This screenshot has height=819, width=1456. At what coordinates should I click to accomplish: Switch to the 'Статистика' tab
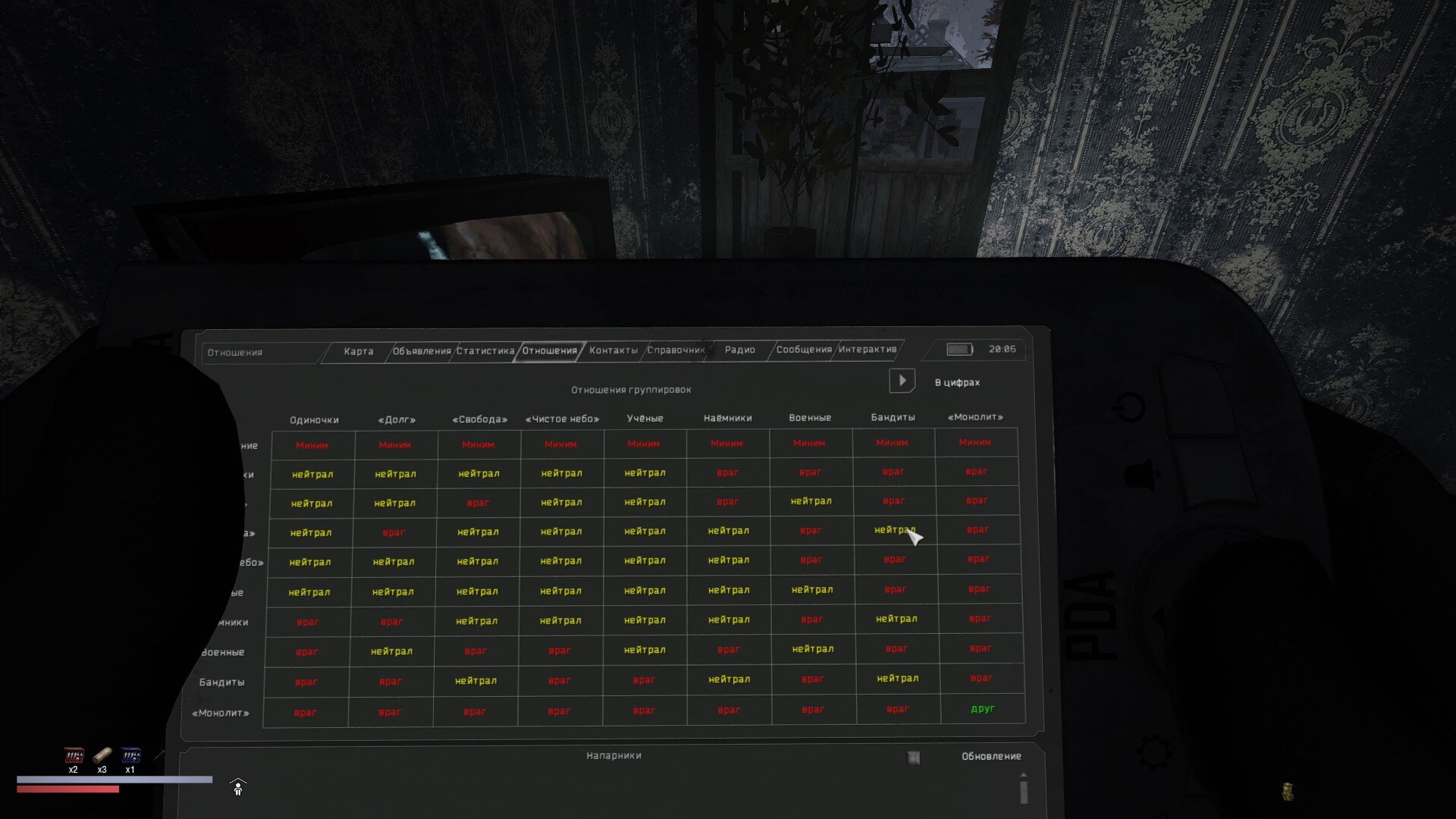click(485, 351)
